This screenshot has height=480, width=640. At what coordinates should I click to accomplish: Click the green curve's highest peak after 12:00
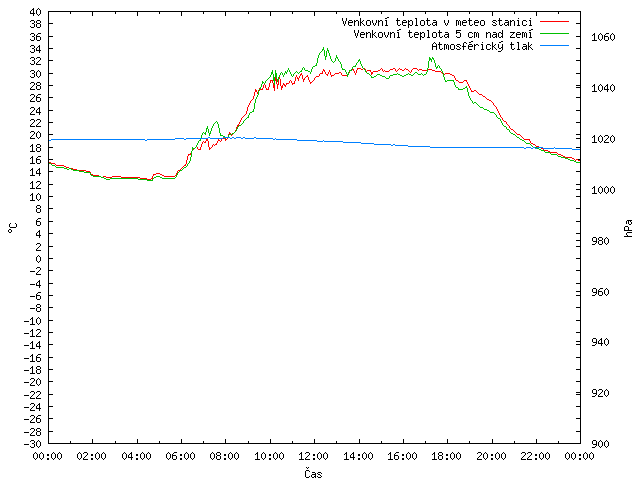click(x=324, y=48)
